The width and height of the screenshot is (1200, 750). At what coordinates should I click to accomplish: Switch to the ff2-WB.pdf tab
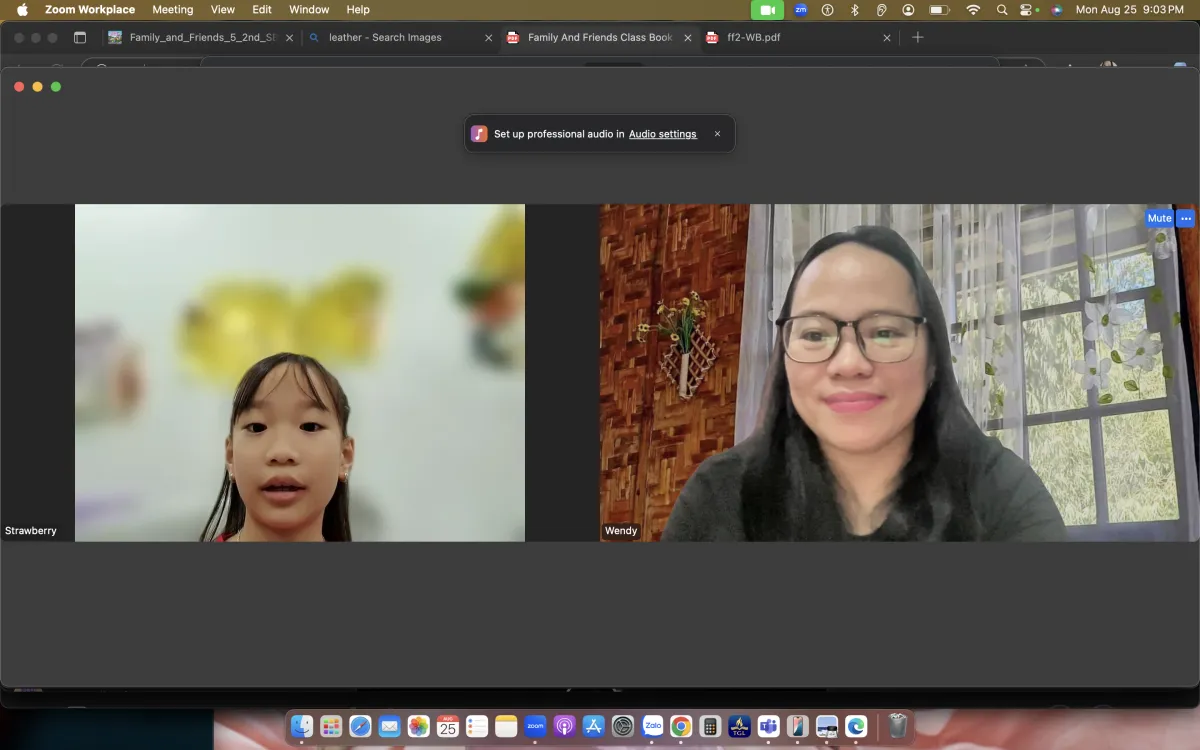pyautogui.click(x=754, y=38)
